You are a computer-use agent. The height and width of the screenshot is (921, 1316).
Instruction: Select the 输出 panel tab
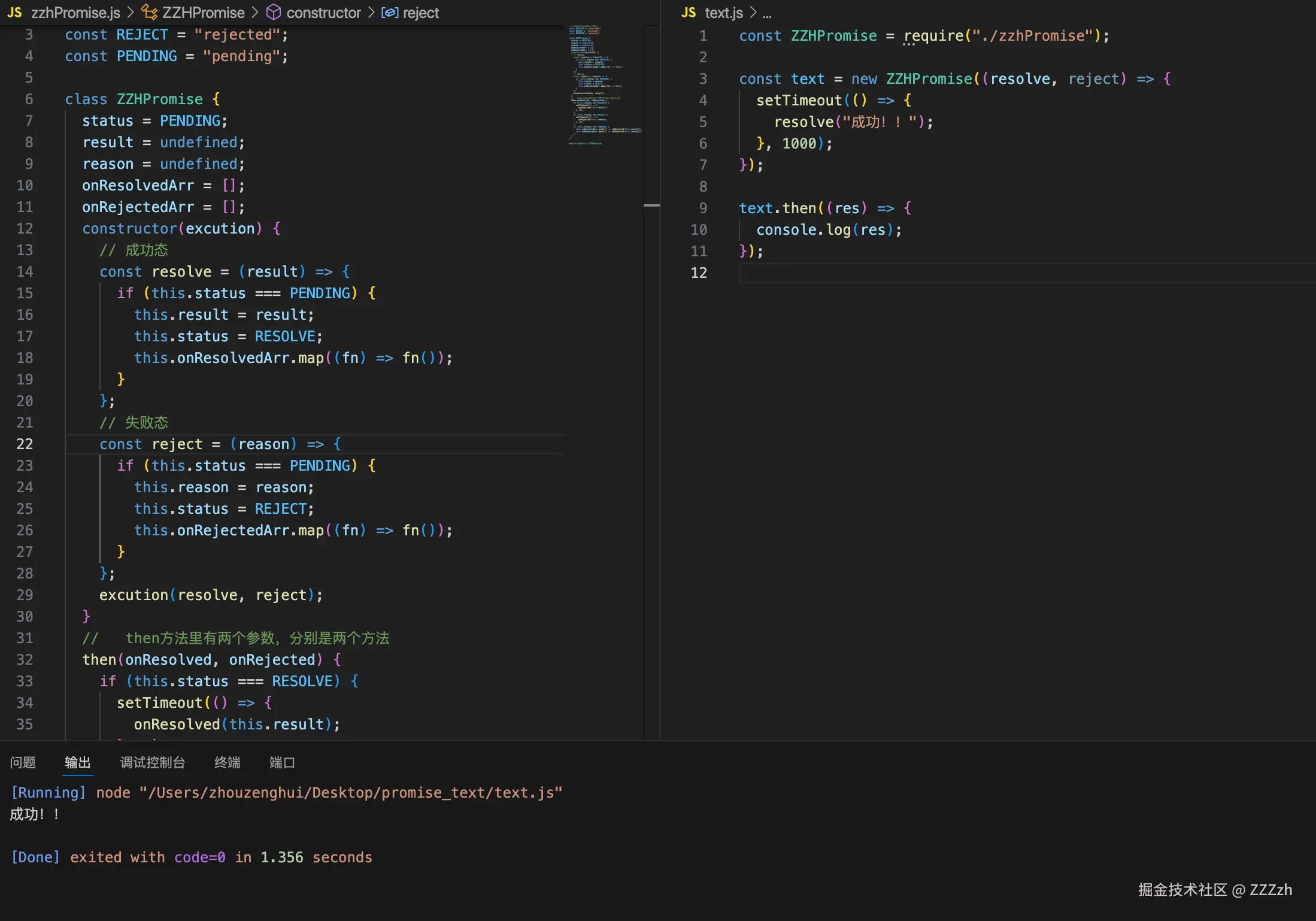tap(77, 762)
